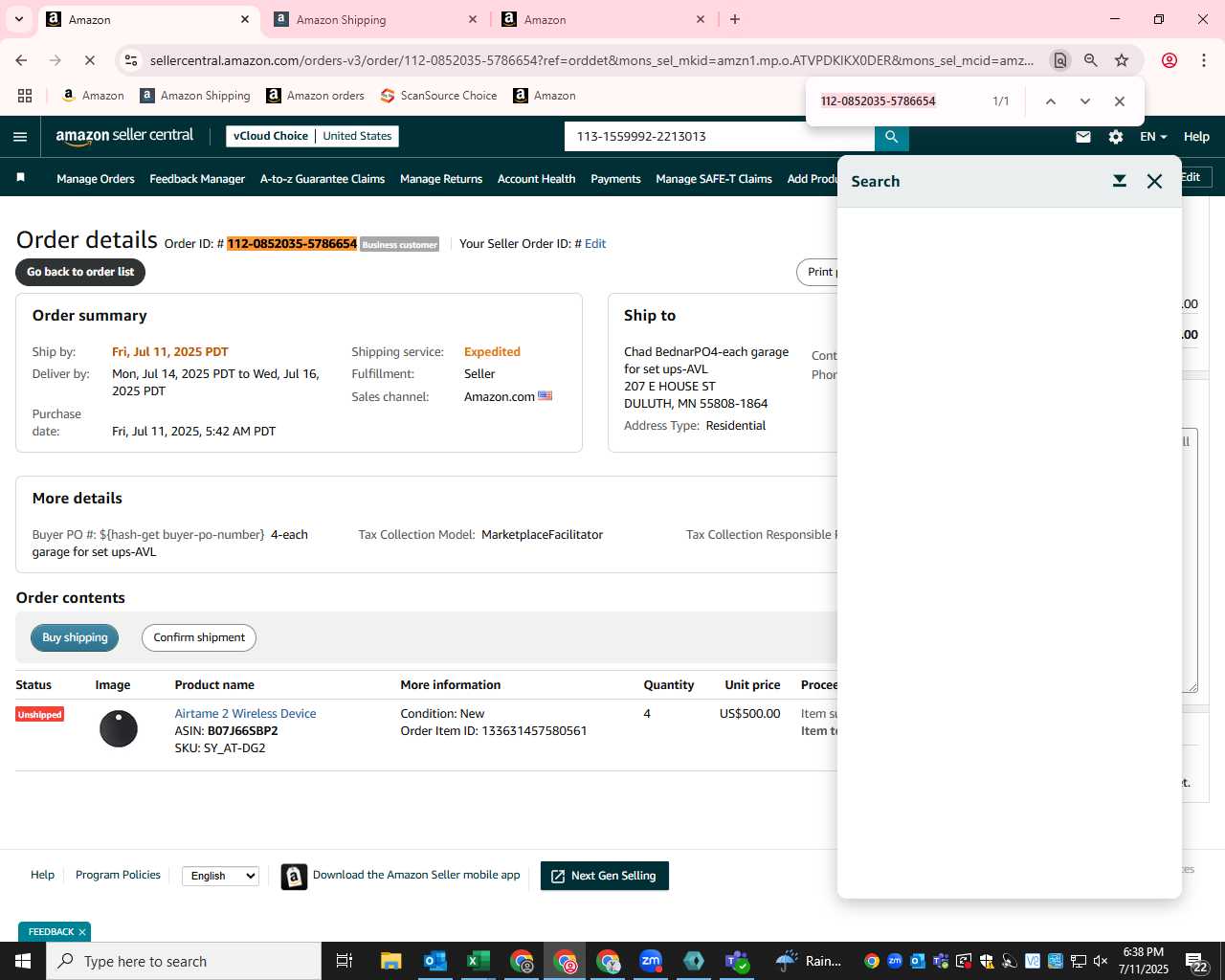1225x980 pixels.
Task: Open Outlook from the taskbar
Action: pyautogui.click(x=434, y=961)
